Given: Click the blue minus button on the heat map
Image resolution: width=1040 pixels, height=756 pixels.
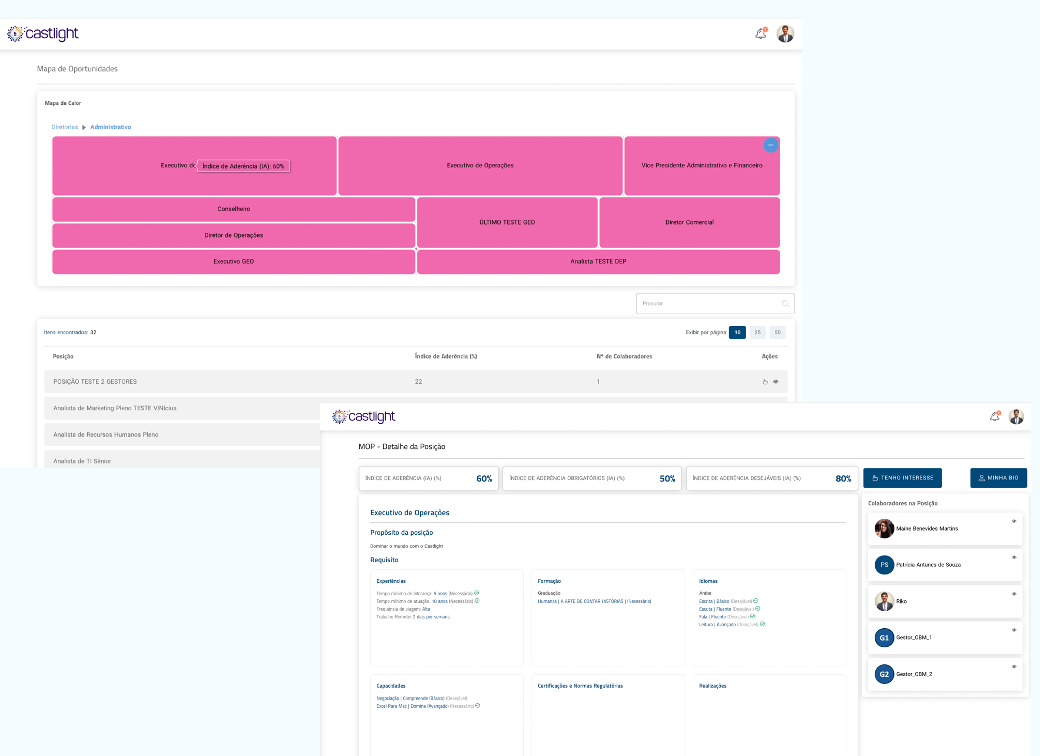Looking at the screenshot, I should (x=770, y=145).
